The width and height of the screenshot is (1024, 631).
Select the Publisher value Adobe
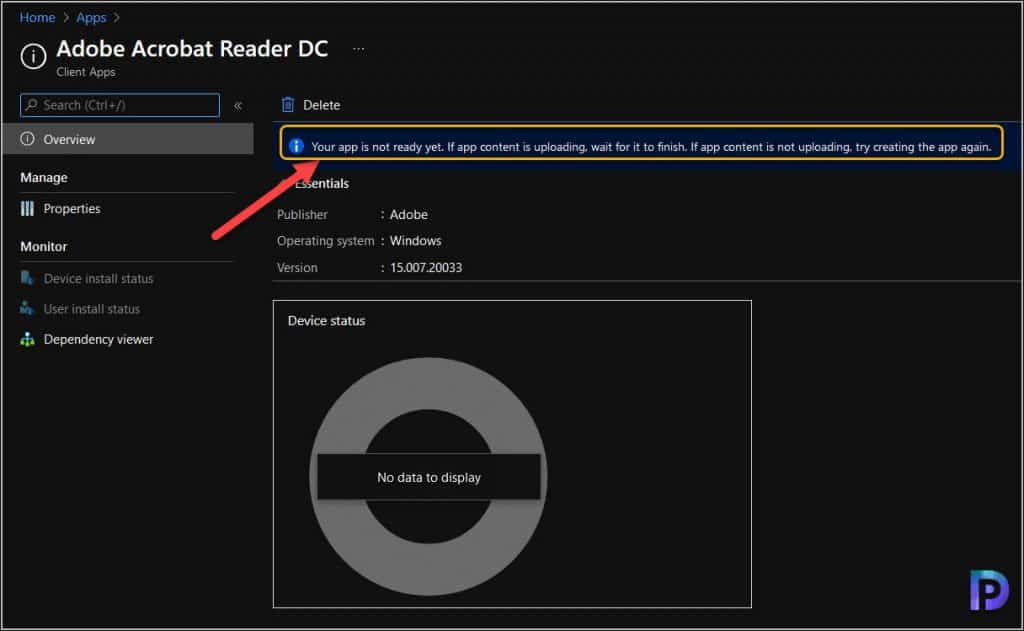(x=409, y=215)
